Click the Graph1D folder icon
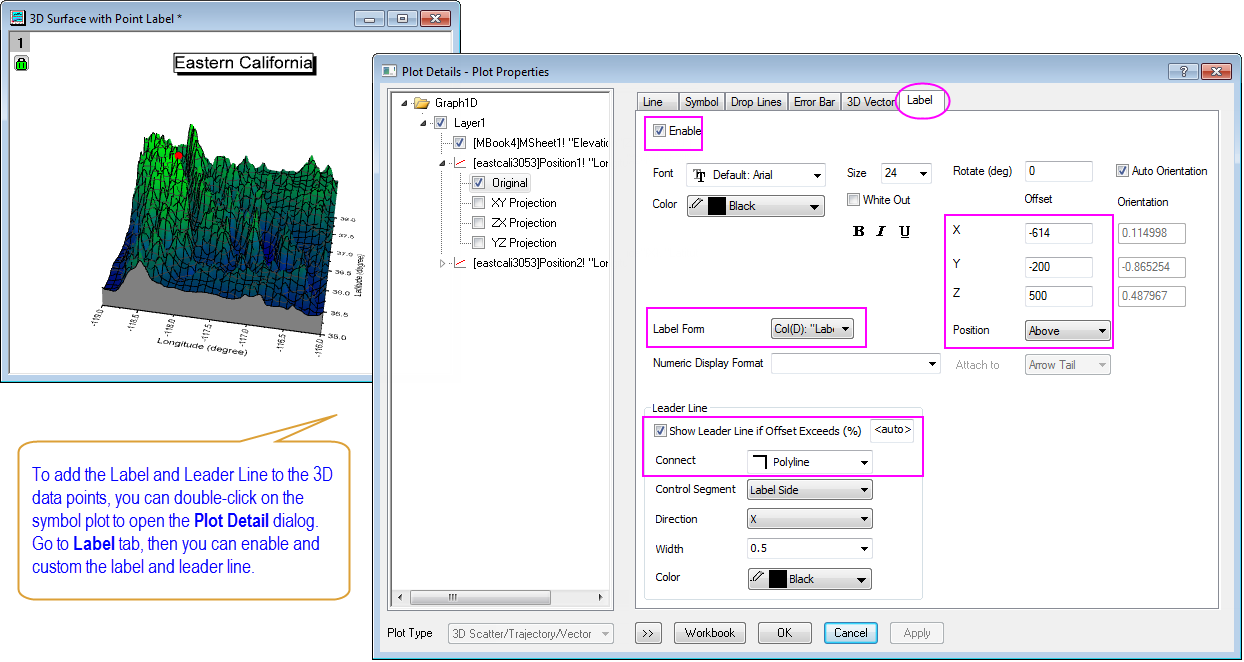The image size is (1244, 662). (421, 103)
